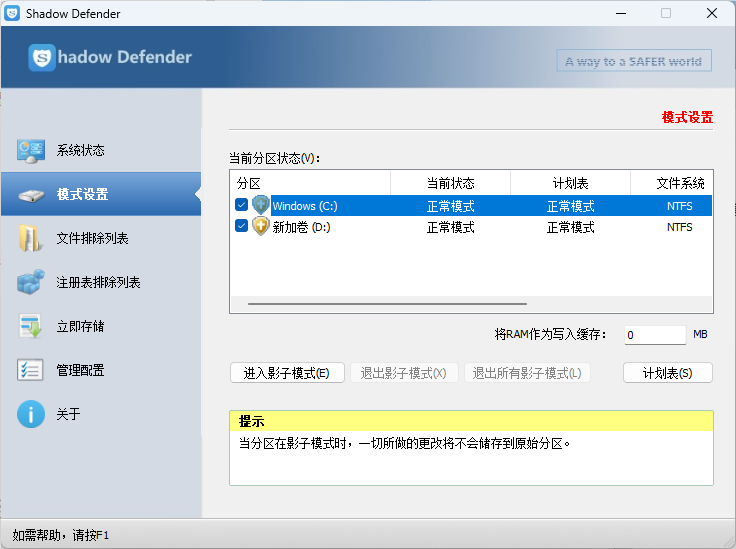Click 当前状态 cell 正常模式 for 新加卷 (D:)

tap(451, 228)
